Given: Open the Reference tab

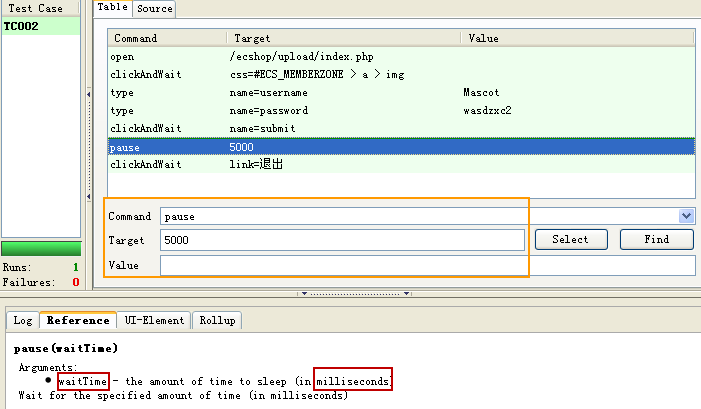Looking at the screenshot, I should pos(78,320).
